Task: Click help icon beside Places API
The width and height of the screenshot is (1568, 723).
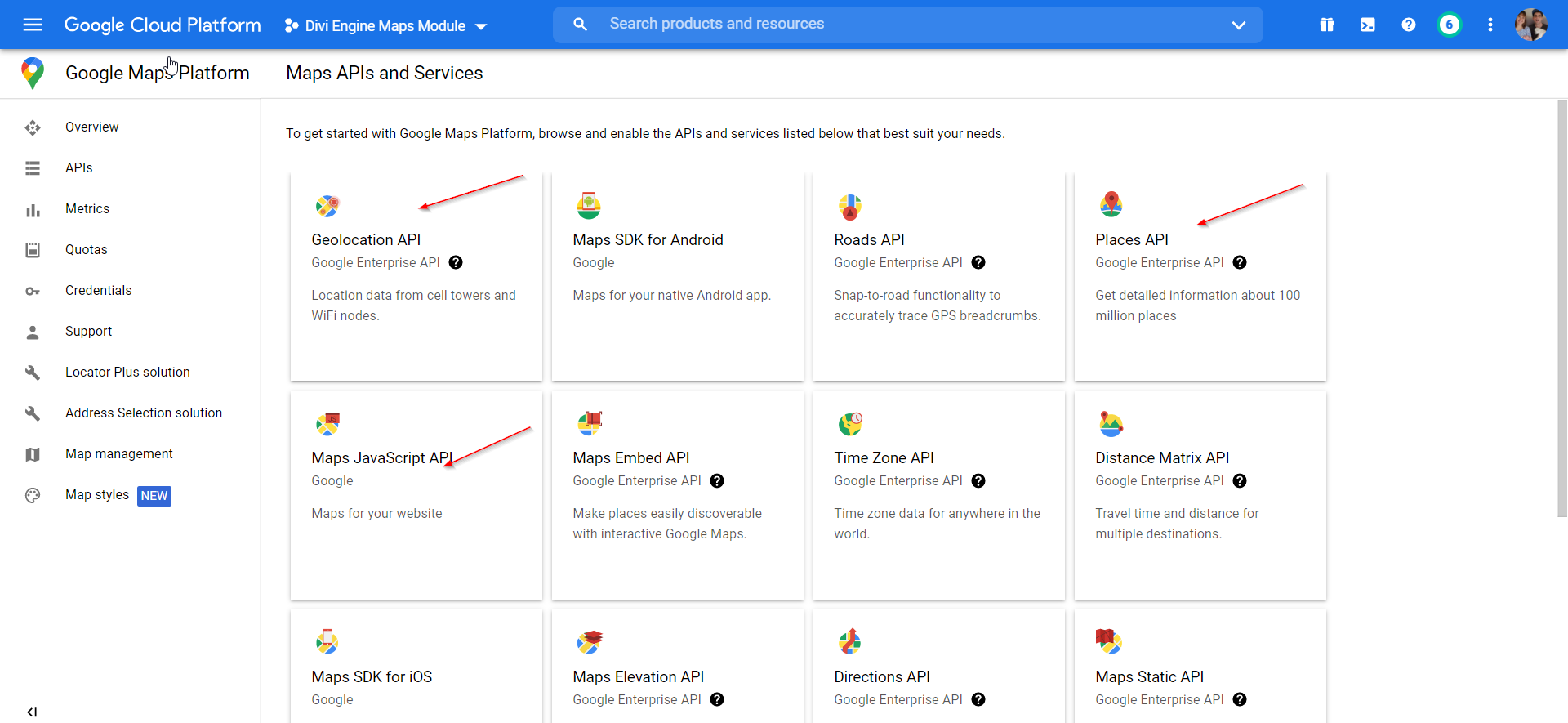Action: pyautogui.click(x=1240, y=262)
